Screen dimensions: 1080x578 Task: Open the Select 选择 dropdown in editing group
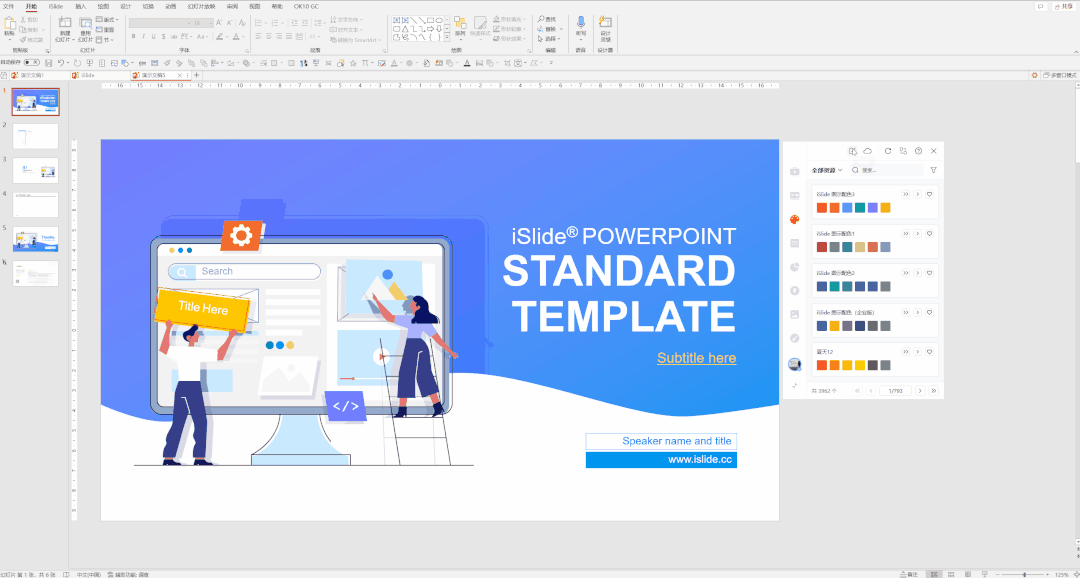(x=551, y=39)
